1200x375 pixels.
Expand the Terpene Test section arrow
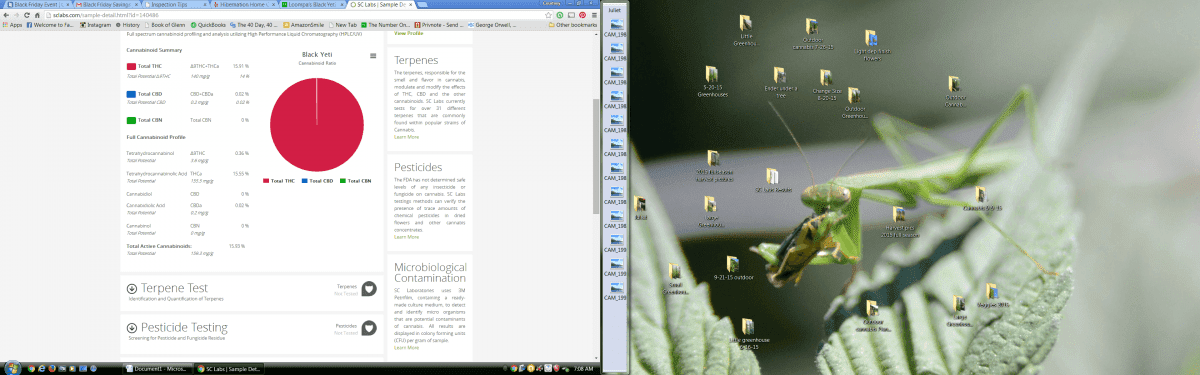132,289
